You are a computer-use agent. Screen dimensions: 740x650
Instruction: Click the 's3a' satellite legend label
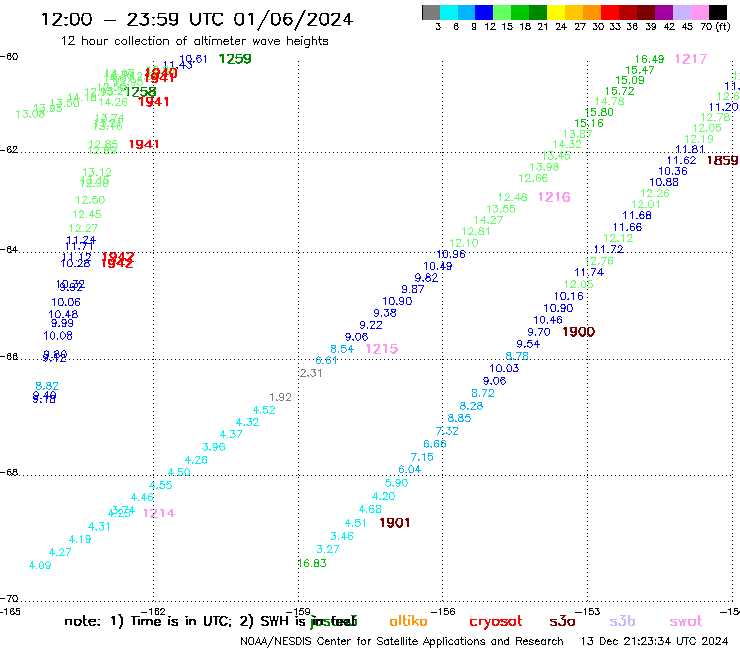click(x=562, y=621)
